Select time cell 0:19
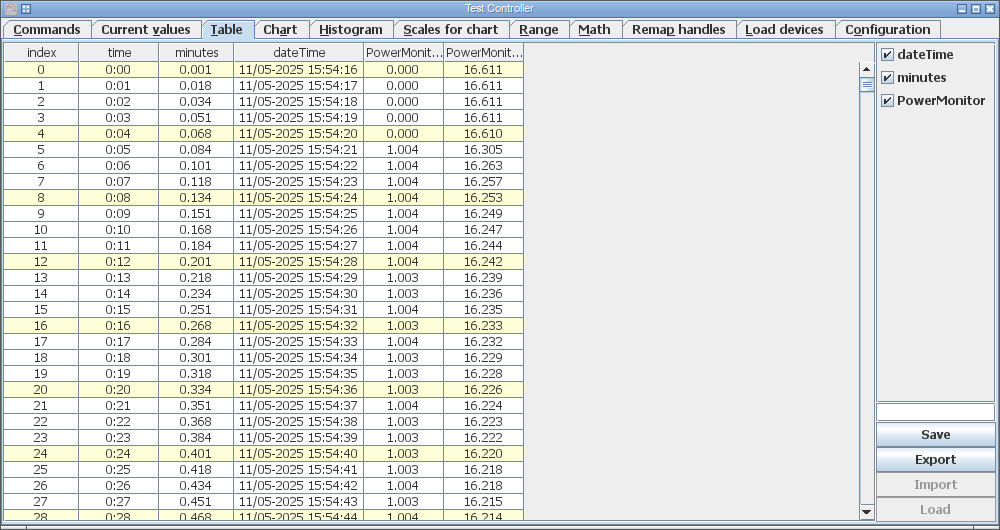Viewport: 1000px width, 530px height. tap(119, 374)
